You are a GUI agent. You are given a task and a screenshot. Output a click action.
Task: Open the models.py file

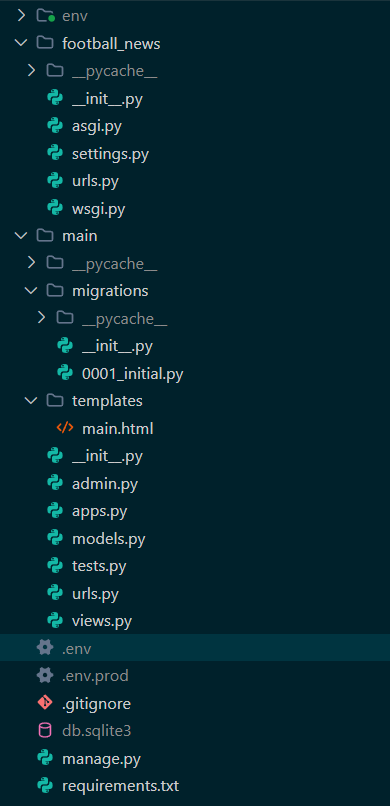click(x=108, y=539)
